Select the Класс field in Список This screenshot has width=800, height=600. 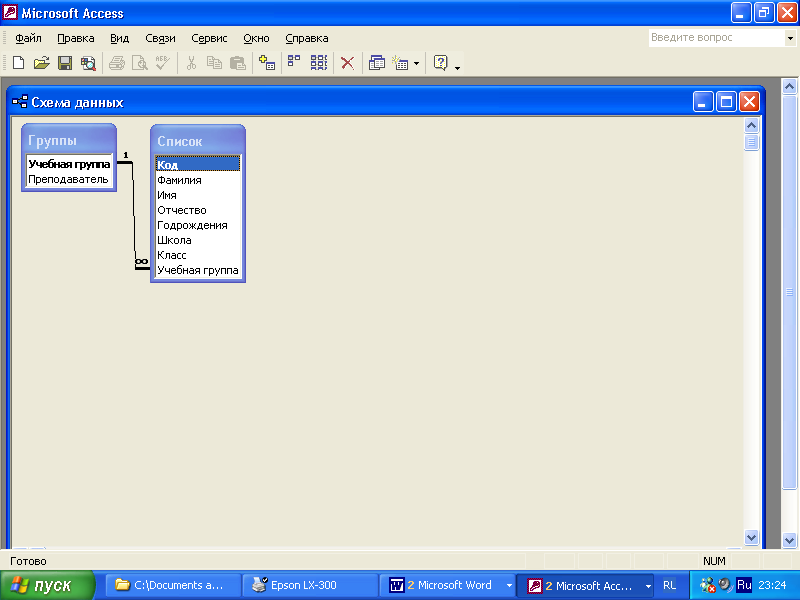coord(197,255)
